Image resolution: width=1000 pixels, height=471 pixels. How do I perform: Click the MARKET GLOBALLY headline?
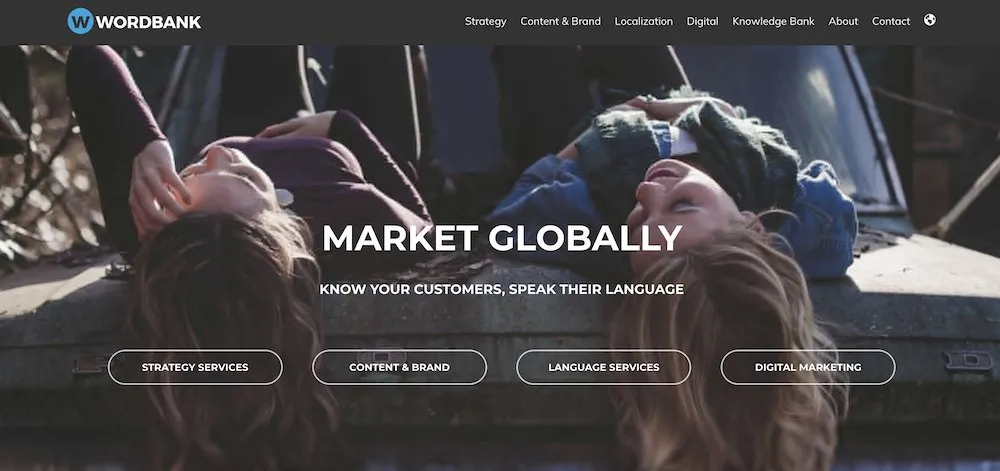pyautogui.click(x=502, y=238)
